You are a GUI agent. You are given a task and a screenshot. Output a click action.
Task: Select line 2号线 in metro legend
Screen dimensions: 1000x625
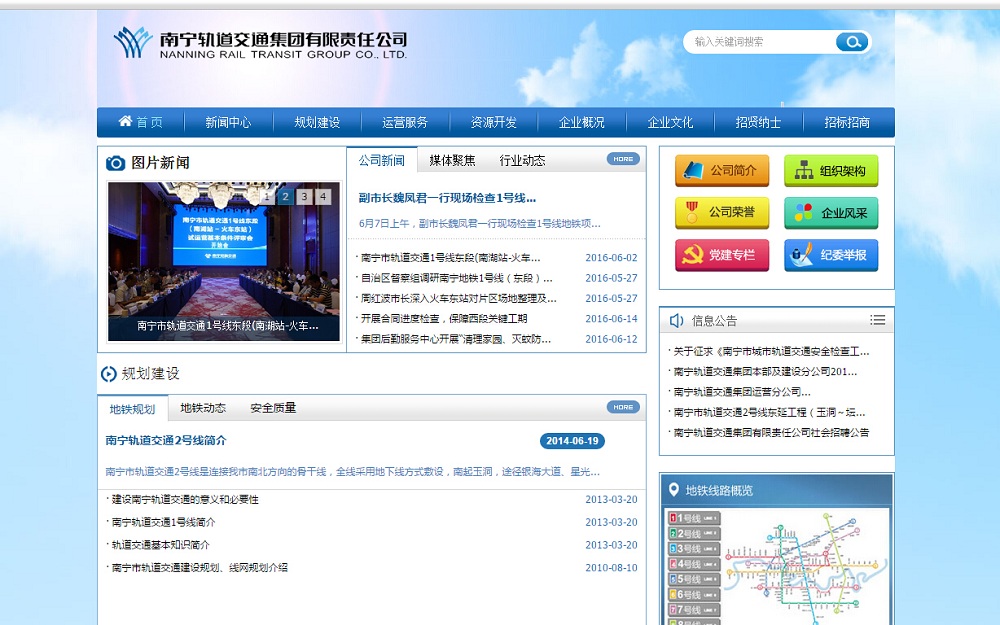(694, 533)
